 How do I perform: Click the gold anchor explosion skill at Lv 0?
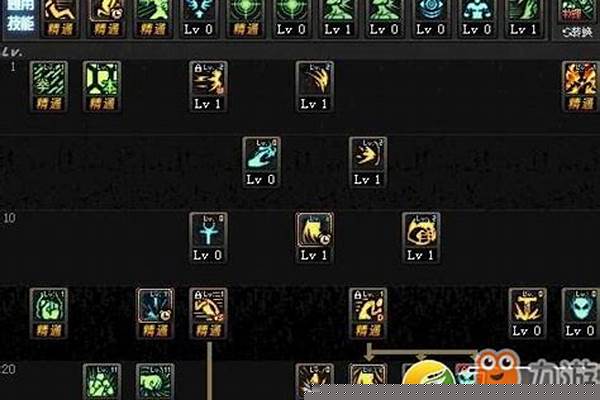[x=527, y=313]
